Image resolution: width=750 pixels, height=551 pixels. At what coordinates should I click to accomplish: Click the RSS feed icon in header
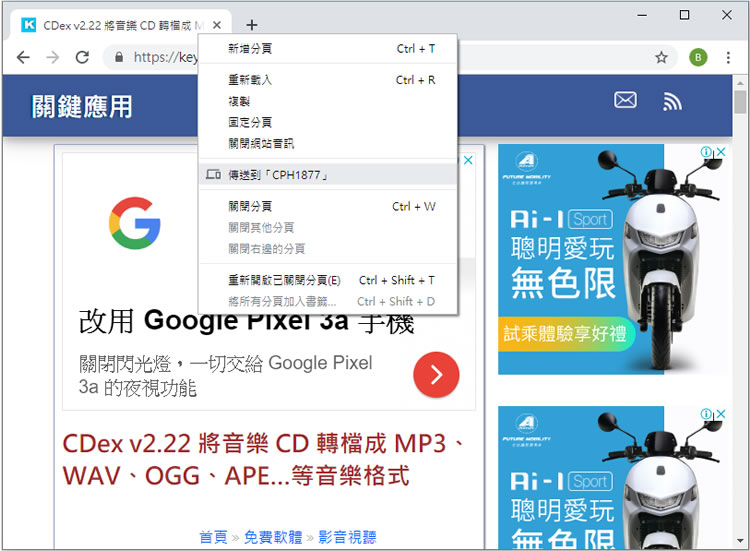672,101
